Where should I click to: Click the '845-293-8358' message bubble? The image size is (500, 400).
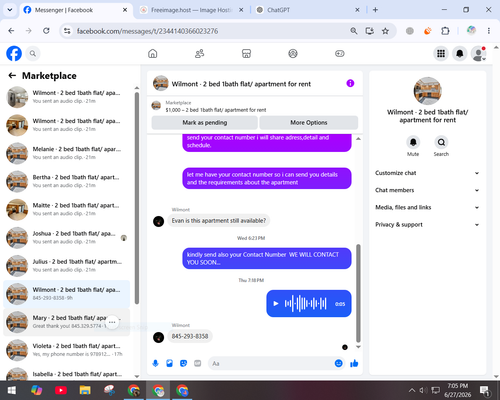190,336
